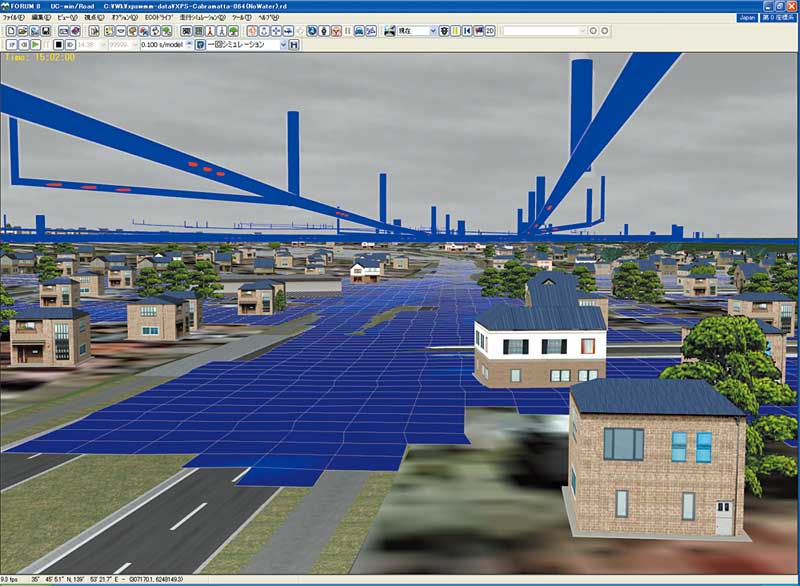Click the Time: 15:02:00 overlay text

click(40, 58)
